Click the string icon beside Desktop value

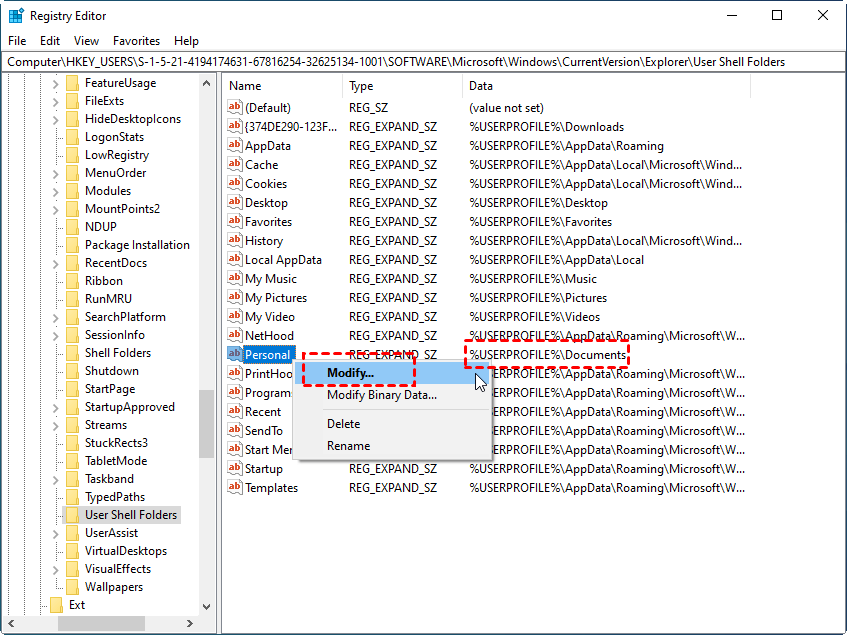[234, 202]
